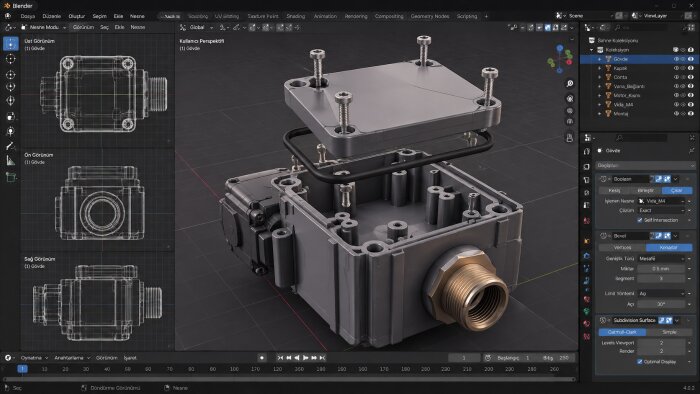700x394 pixels.
Task: Select the Cursor tool
Action: (x=11, y=59)
